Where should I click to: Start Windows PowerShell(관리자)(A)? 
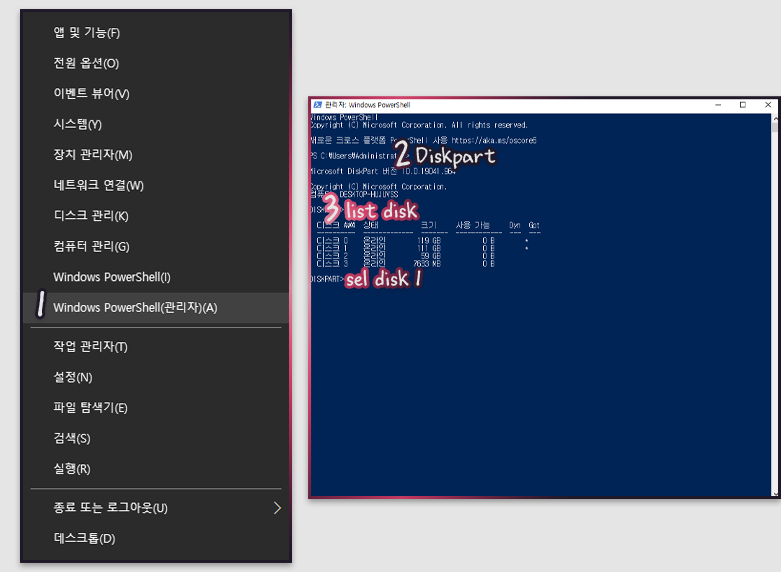click(156, 307)
